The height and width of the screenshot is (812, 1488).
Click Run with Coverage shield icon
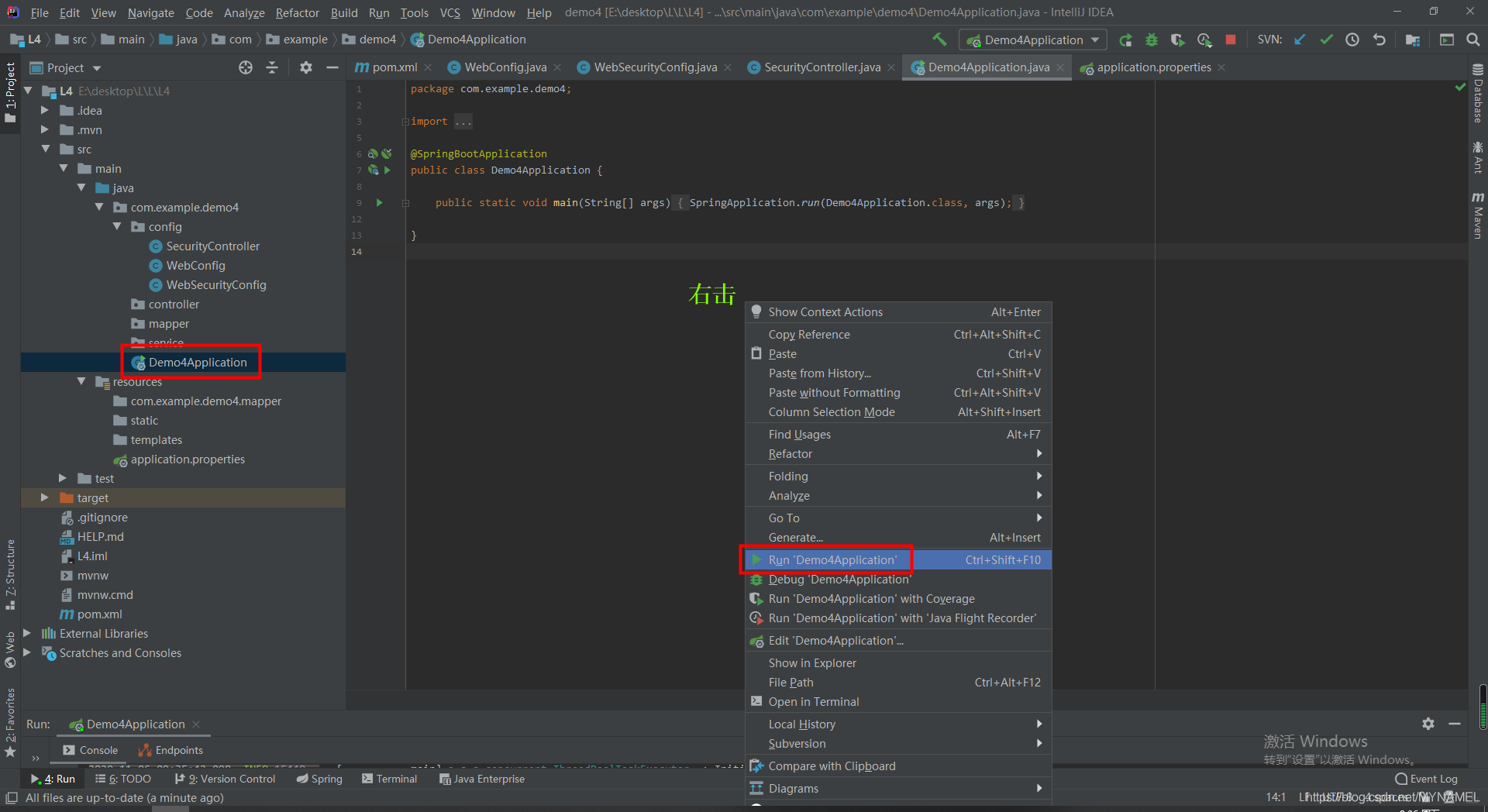(x=1178, y=40)
